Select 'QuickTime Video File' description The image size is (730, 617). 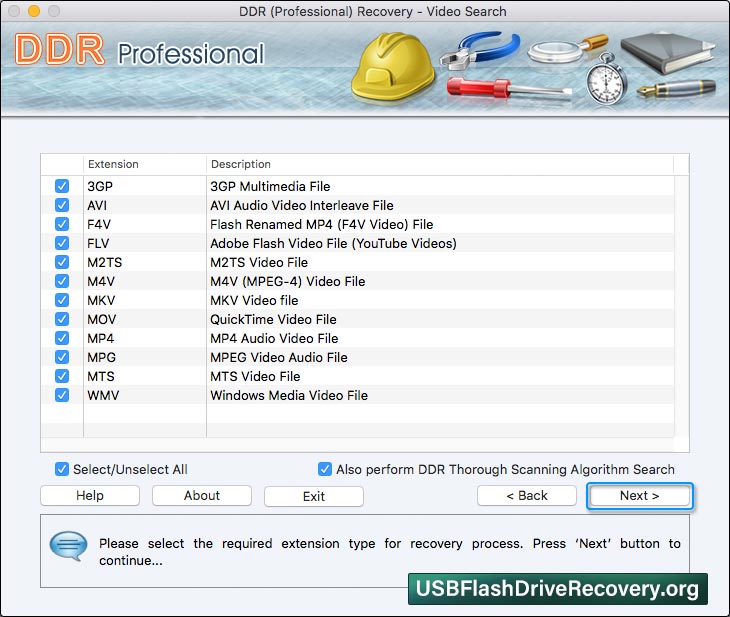pos(273,319)
